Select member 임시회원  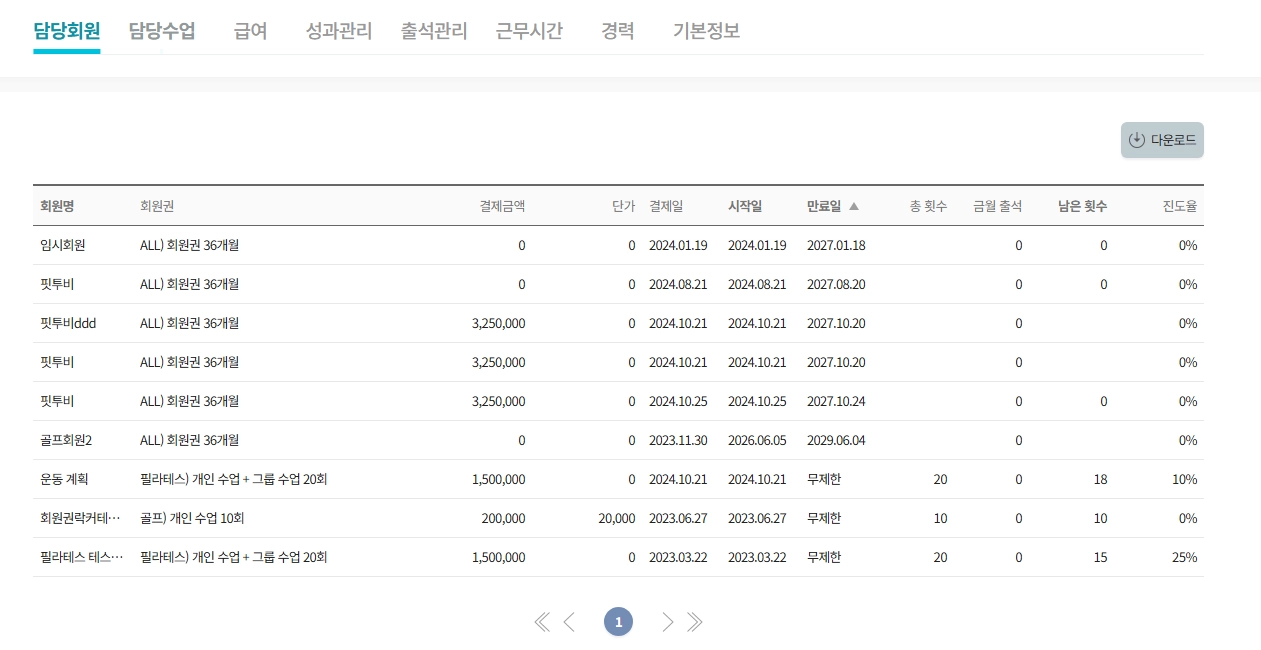point(63,245)
